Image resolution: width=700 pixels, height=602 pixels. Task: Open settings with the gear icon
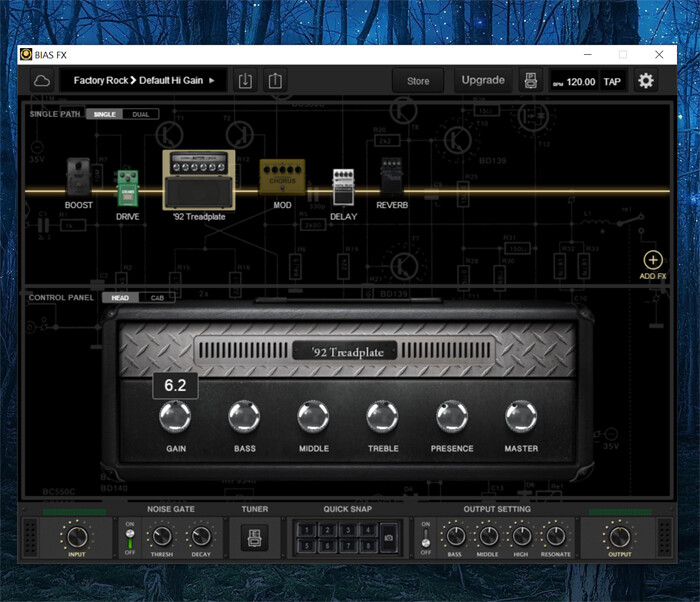(646, 81)
